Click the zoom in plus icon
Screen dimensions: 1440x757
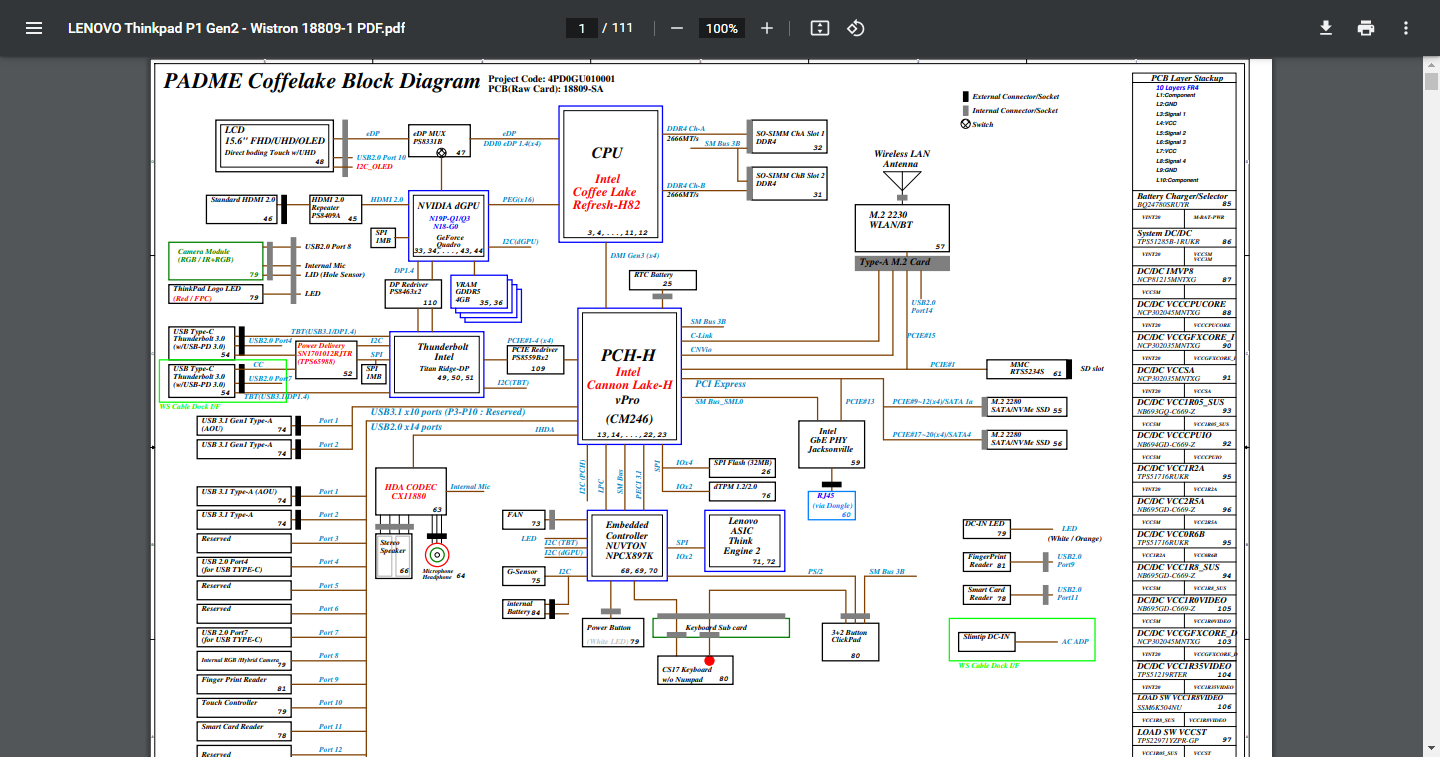pyautogui.click(x=767, y=28)
